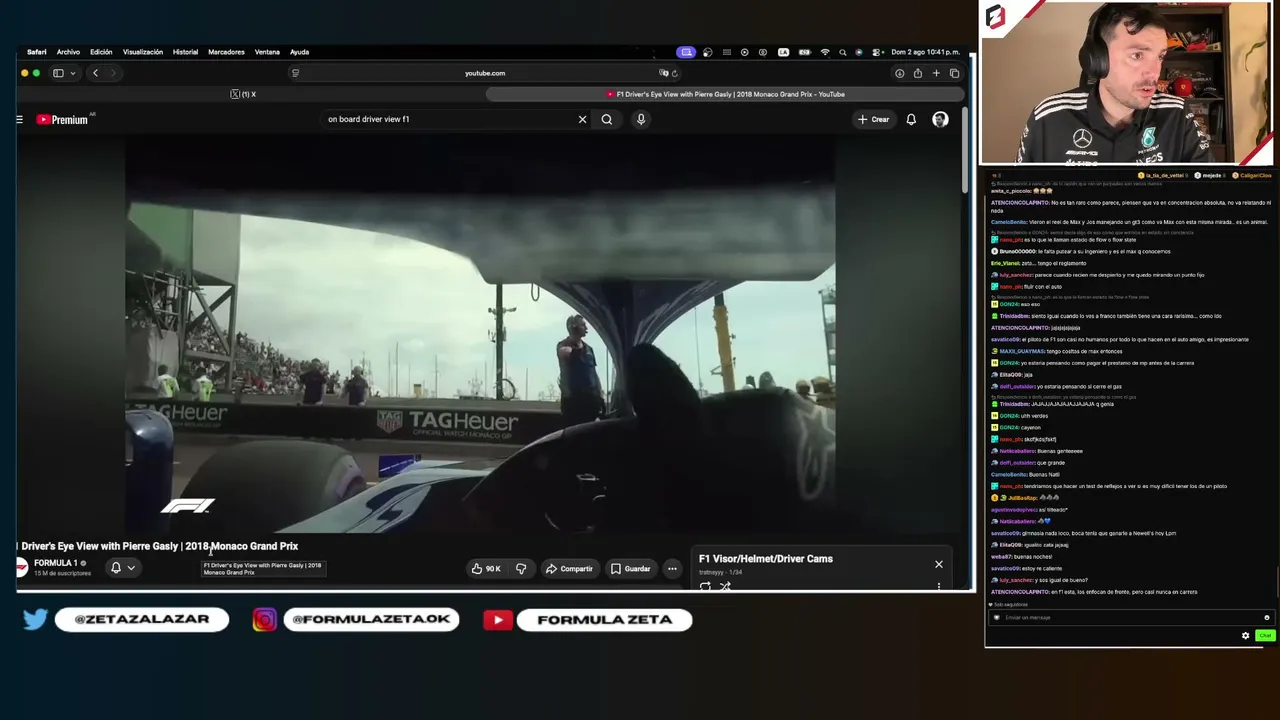1280x720 pixels.
Task: Open more video actions ellipsis
Action: pyautogui.click(x=672, y=569)
